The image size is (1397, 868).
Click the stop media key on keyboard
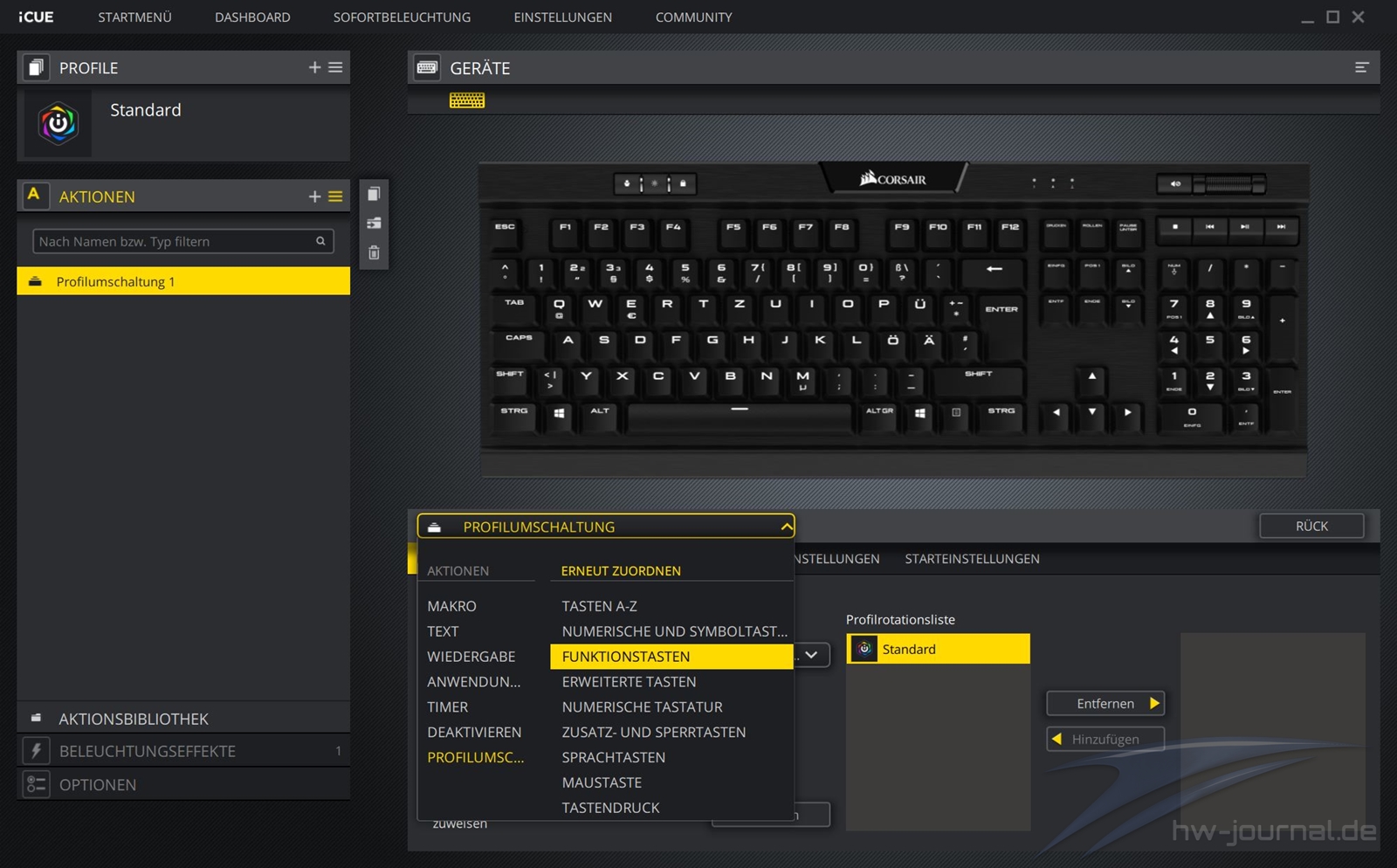tap(1175, 227)
